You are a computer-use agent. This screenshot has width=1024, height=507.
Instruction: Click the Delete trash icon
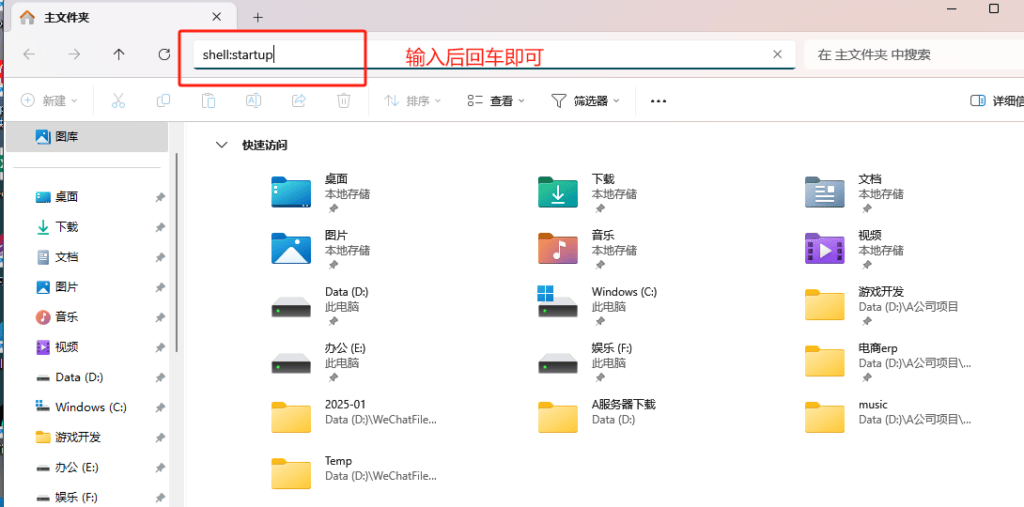[344, 101]
